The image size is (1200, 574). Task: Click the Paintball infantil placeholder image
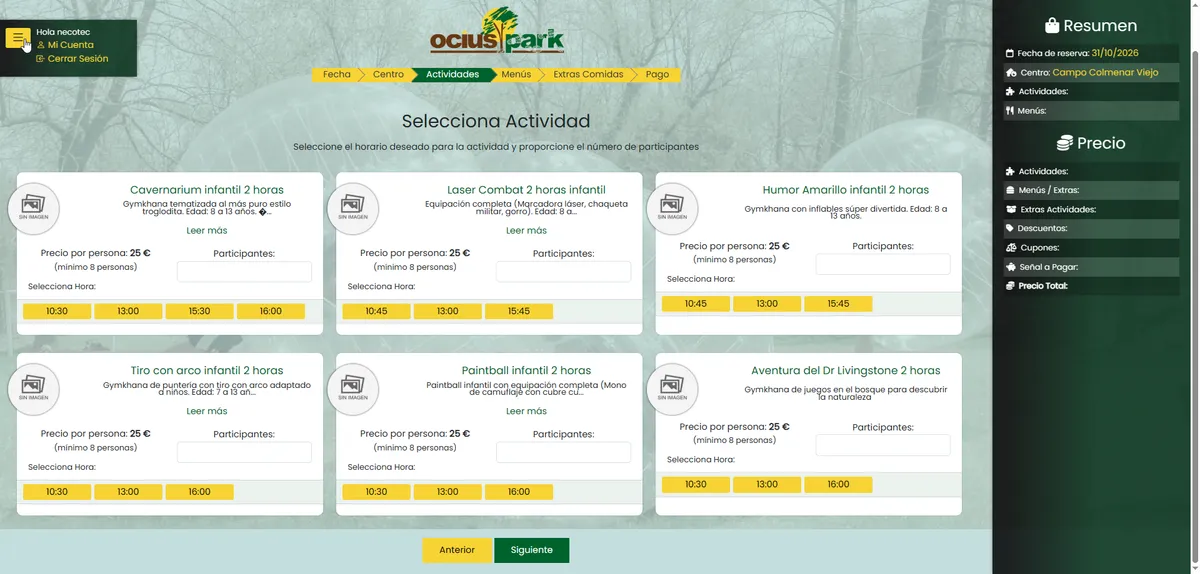[353, 389]
